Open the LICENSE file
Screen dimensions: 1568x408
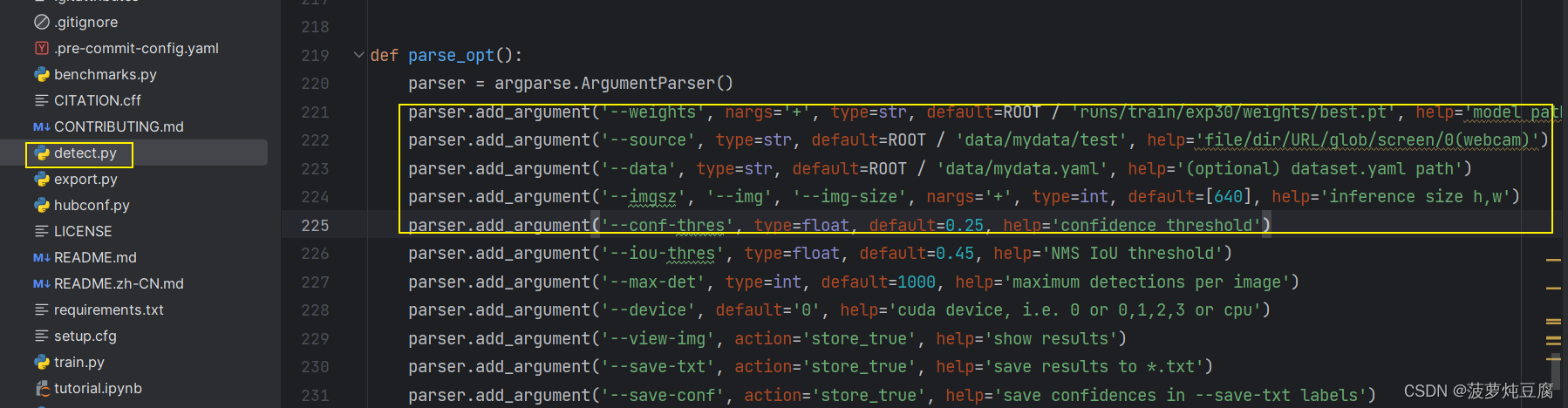coord(83,231)
